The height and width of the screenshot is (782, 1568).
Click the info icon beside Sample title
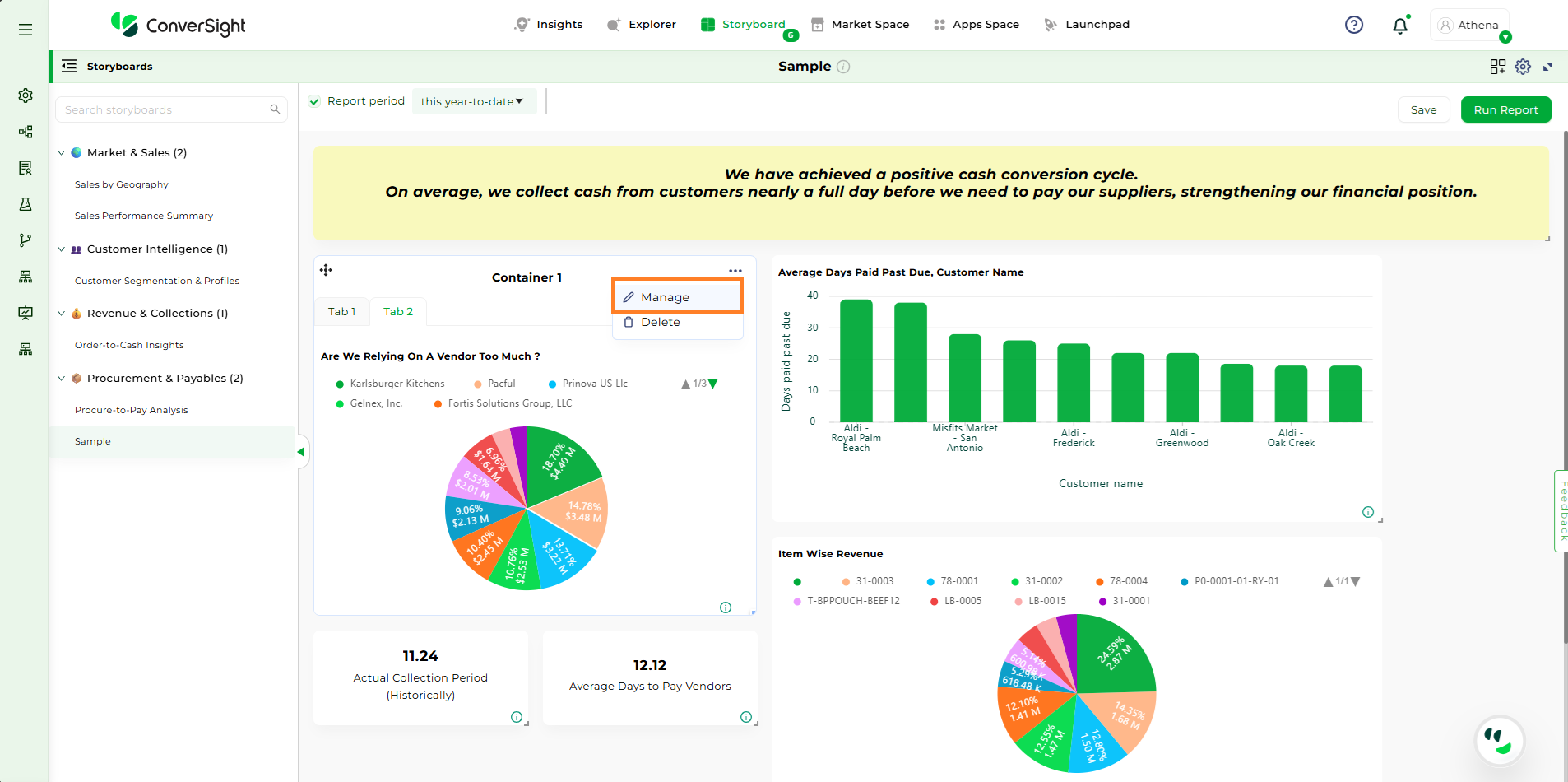843,67
